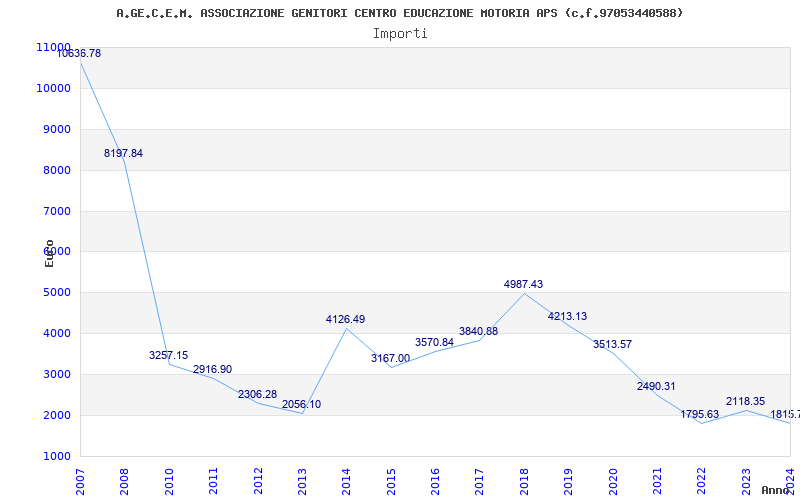This screenshot has width=800, height=500.
Task: Click the 2019 x-axis year label
Action: click(568, 481)
